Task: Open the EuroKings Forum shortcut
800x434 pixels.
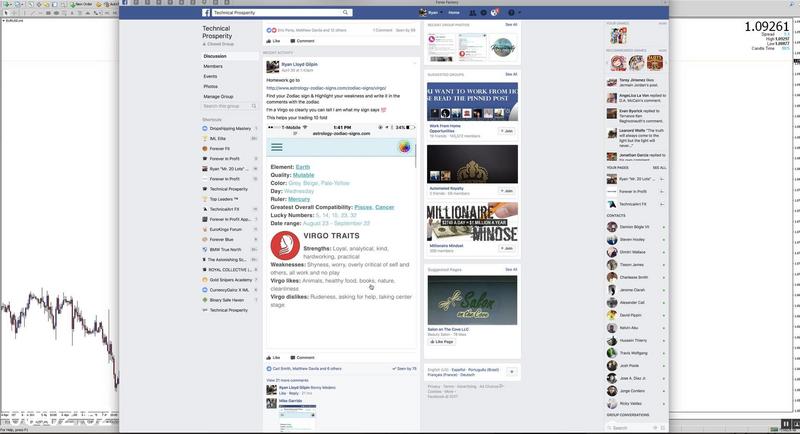Action: [x=226, y=229]
